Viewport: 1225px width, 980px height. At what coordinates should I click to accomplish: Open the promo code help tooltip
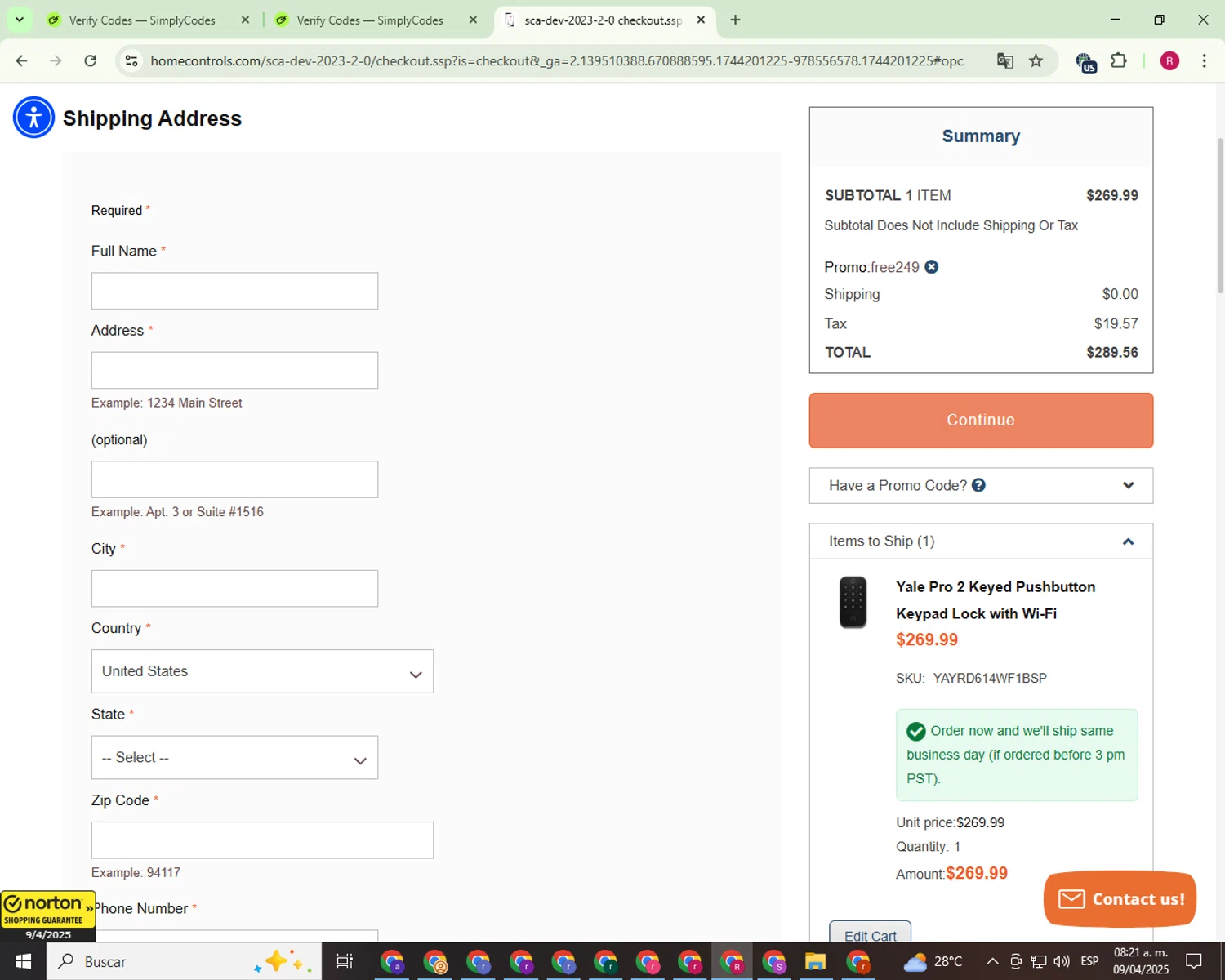click(978, 485)
